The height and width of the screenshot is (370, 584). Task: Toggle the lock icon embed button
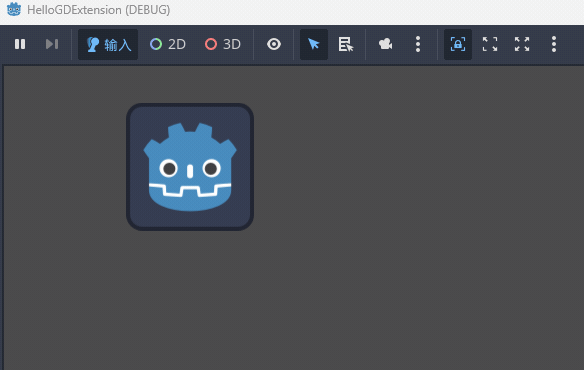(458, 44)
